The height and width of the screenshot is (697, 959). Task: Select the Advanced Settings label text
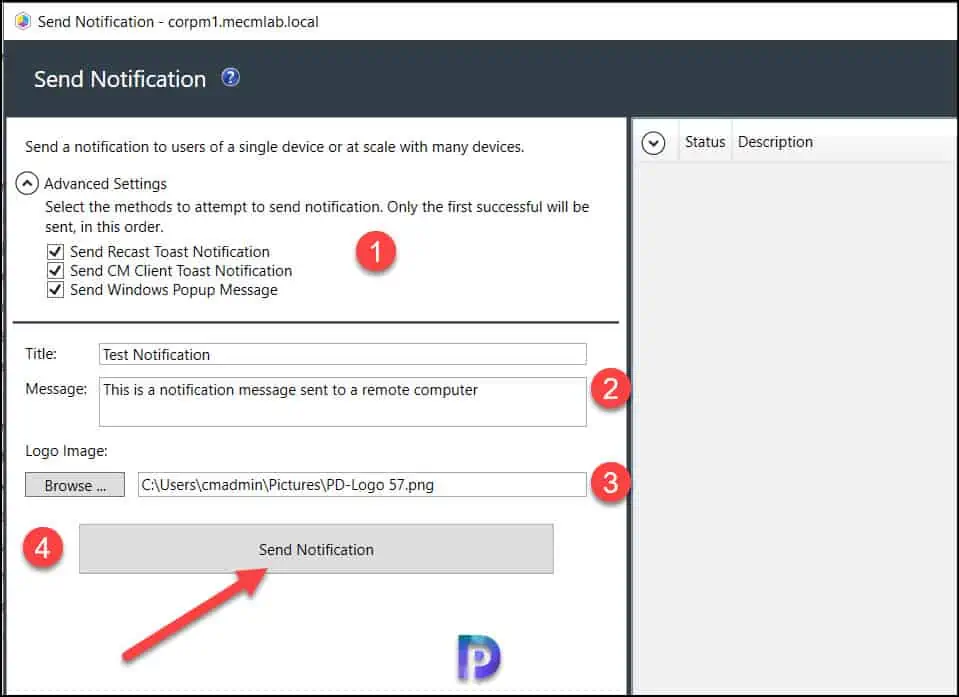tap(105, 183)
